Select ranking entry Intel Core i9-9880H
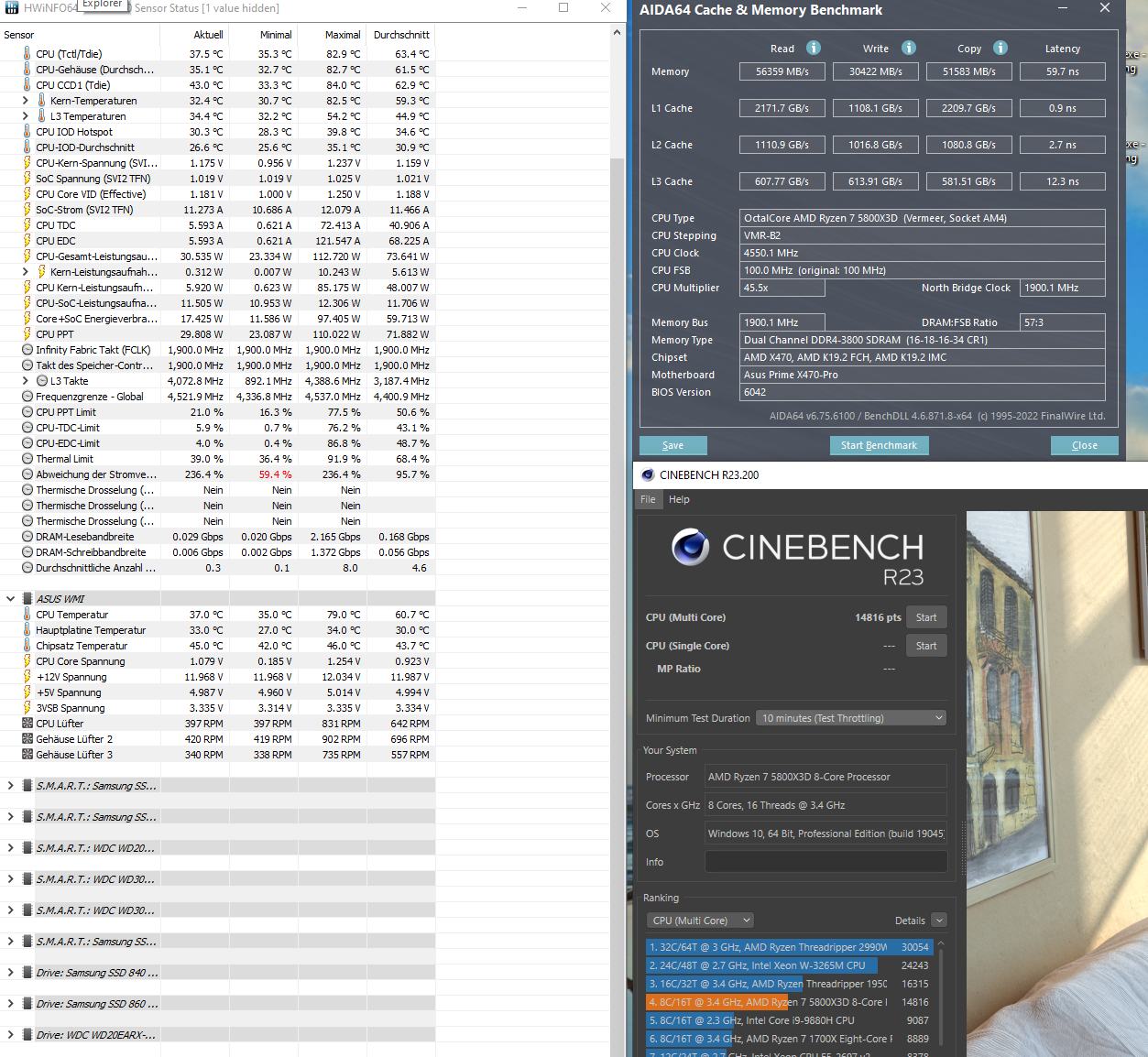This screenshot has height=1057, width=1148. point(790,1020)
